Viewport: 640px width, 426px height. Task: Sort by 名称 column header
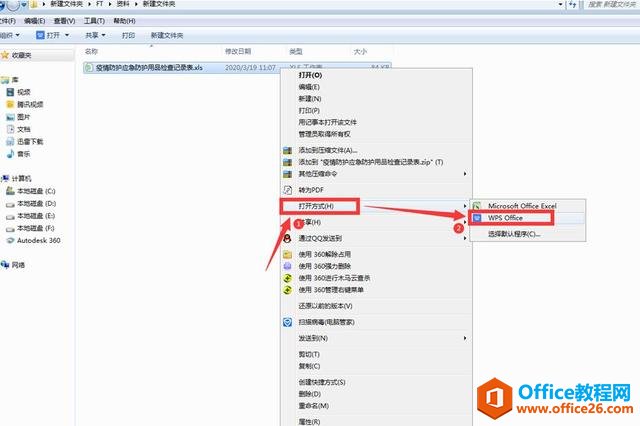[x=91, y=51]
